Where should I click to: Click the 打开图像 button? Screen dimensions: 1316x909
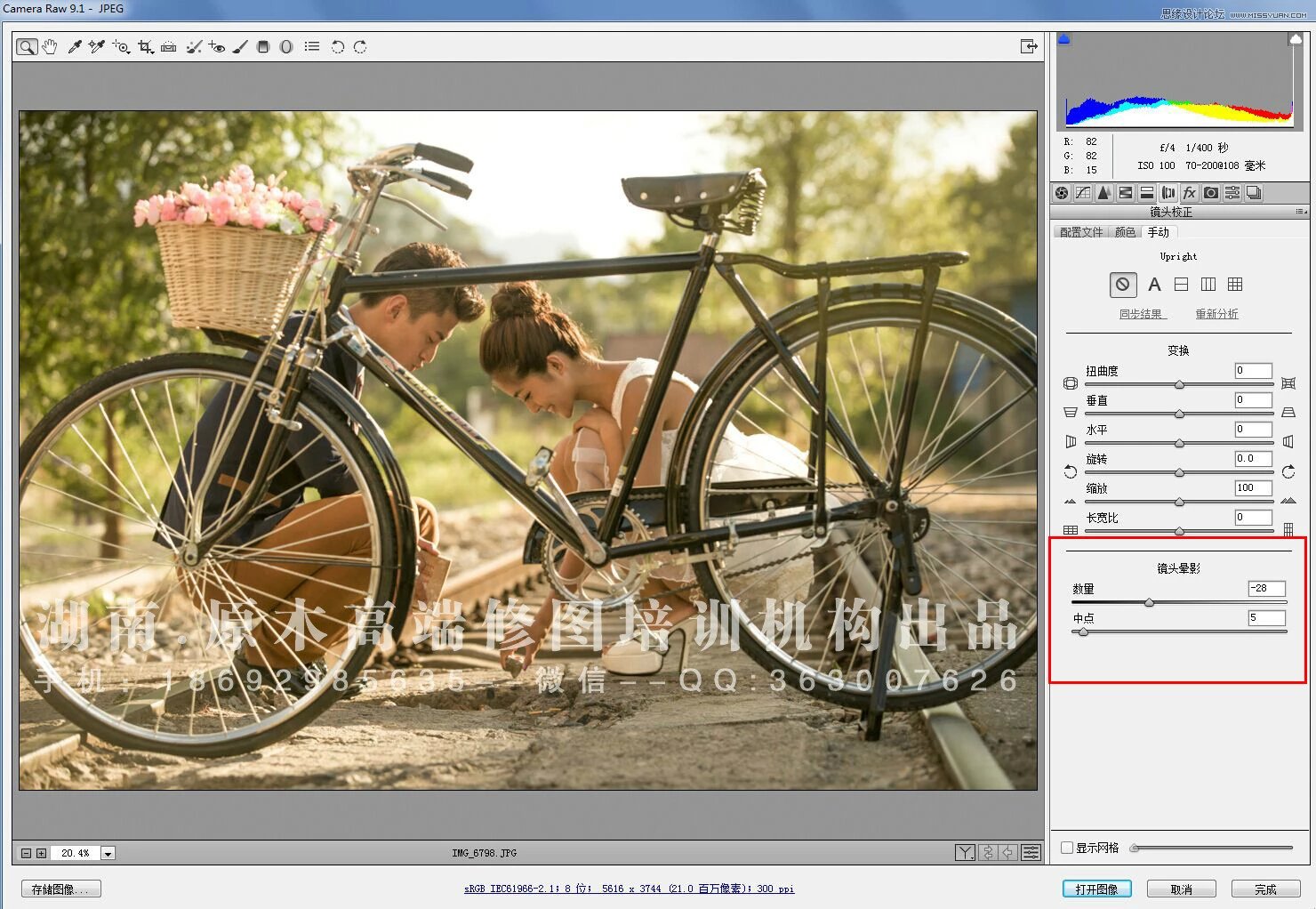(1096, 889)
